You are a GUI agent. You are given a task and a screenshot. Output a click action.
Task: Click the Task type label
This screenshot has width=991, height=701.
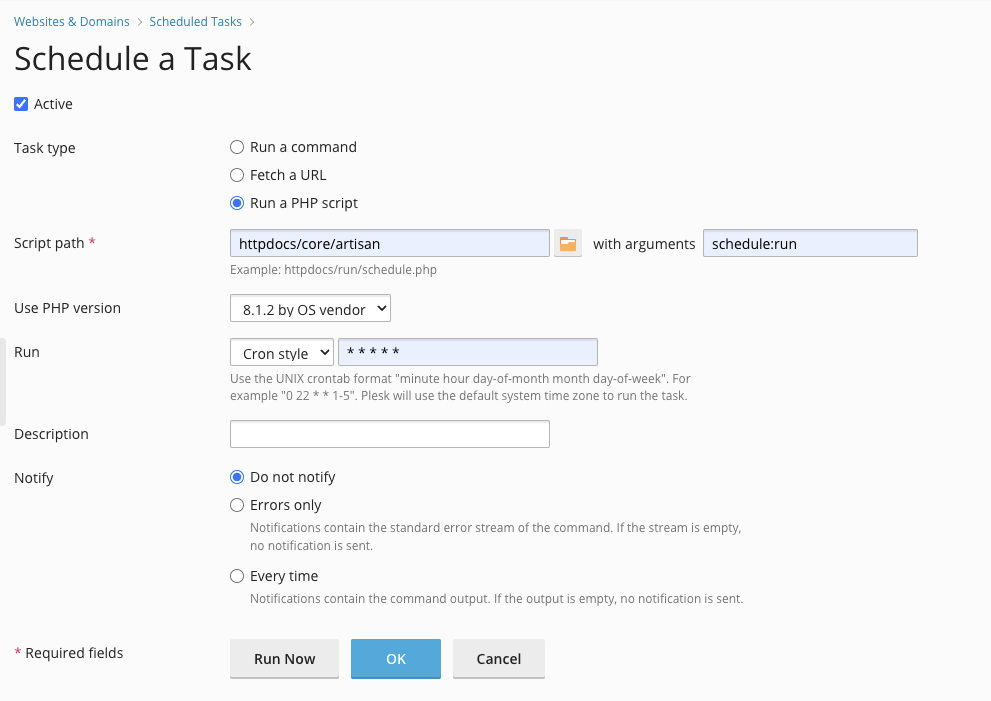pos(45,148)
